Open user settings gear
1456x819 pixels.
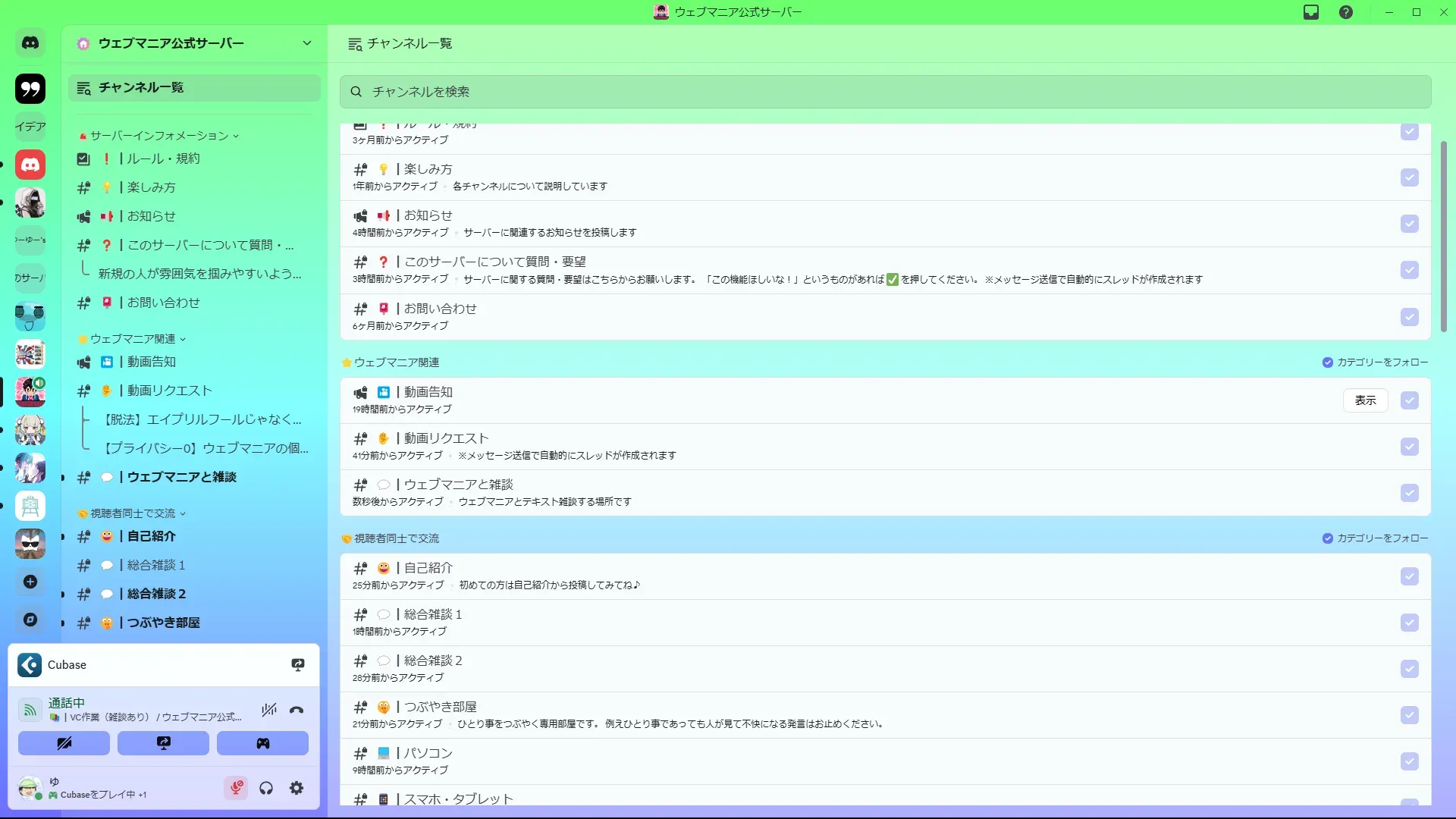point(297,788)
